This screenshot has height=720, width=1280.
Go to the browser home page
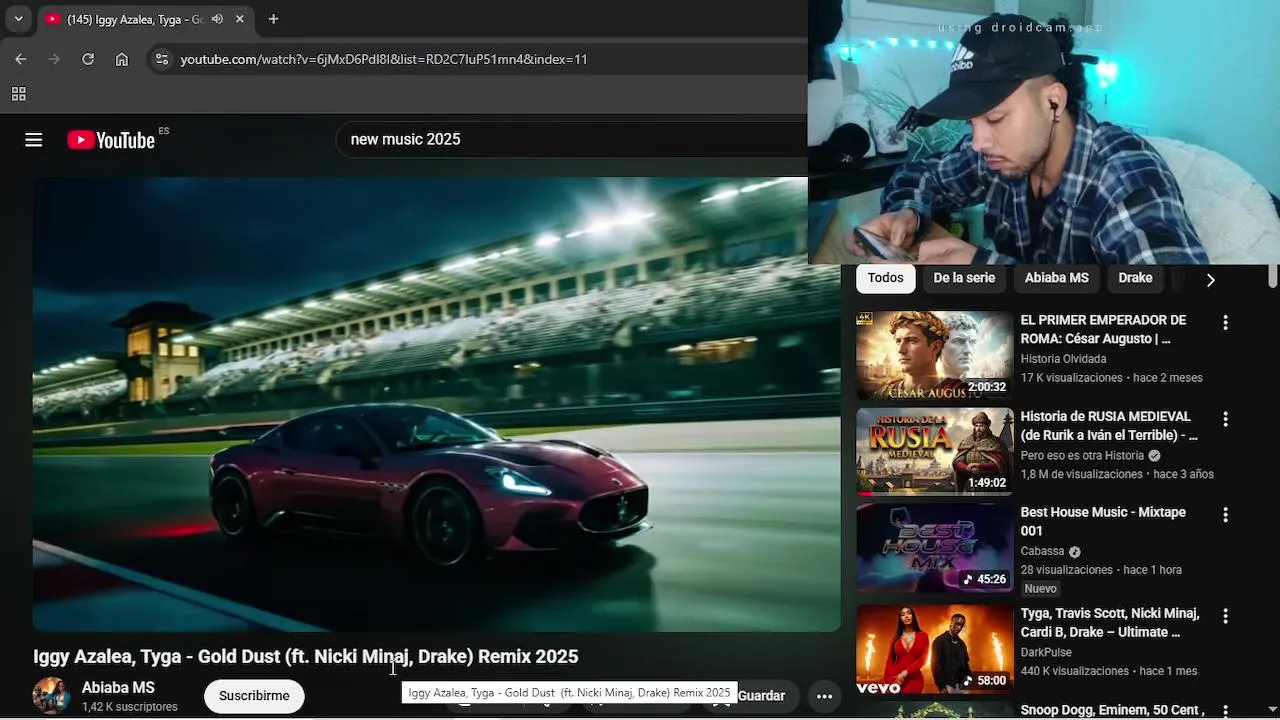122,59
